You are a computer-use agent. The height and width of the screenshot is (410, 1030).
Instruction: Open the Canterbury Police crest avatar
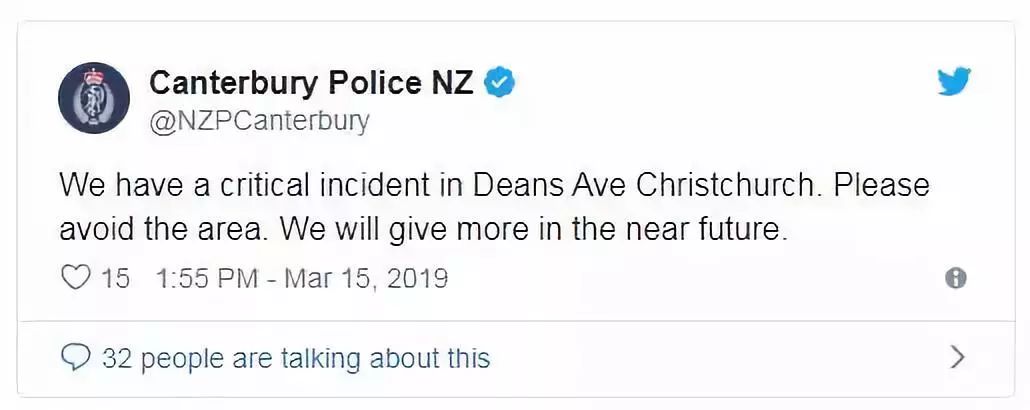94,98
